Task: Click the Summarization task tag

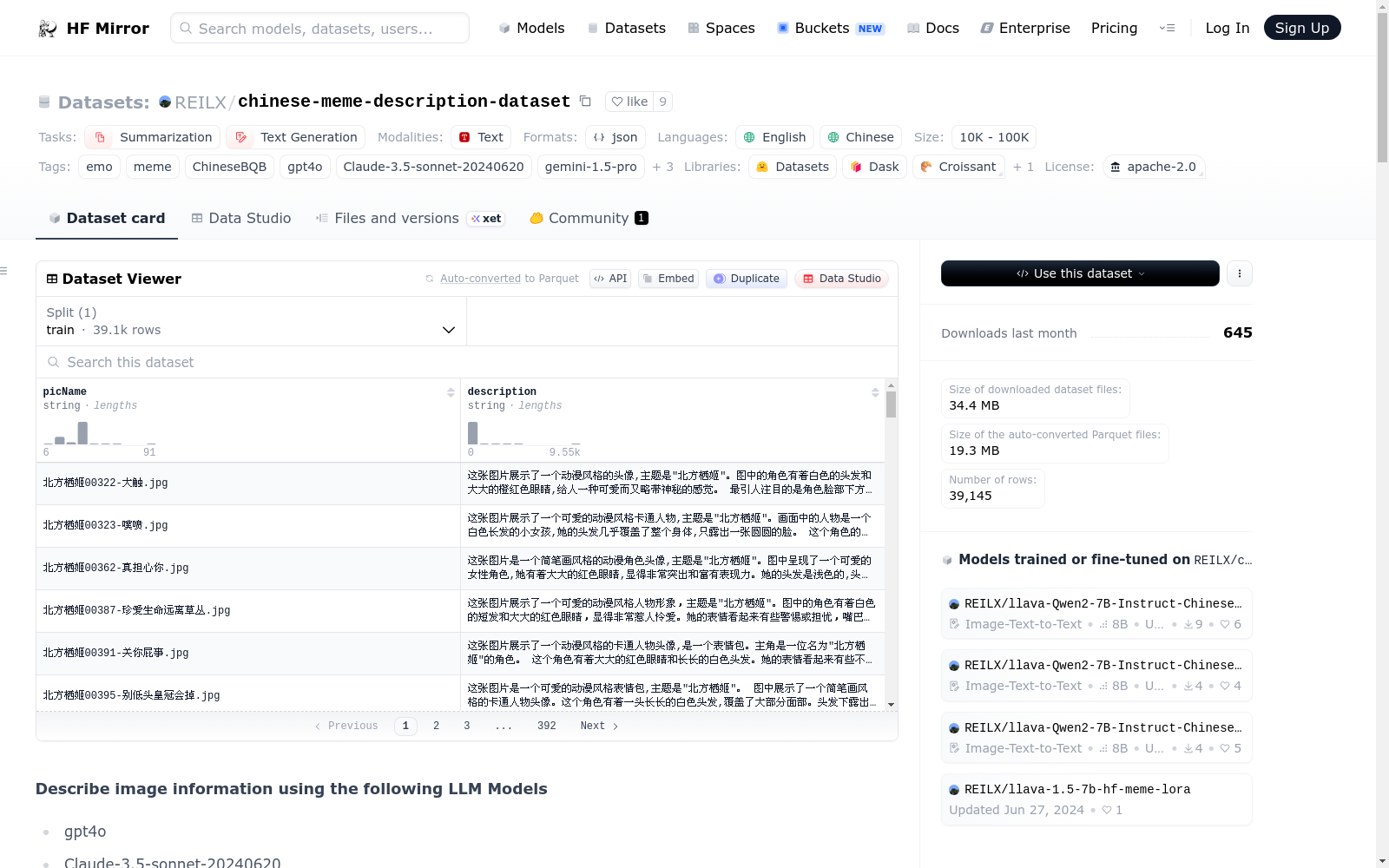Action: (x=152, y=137)
